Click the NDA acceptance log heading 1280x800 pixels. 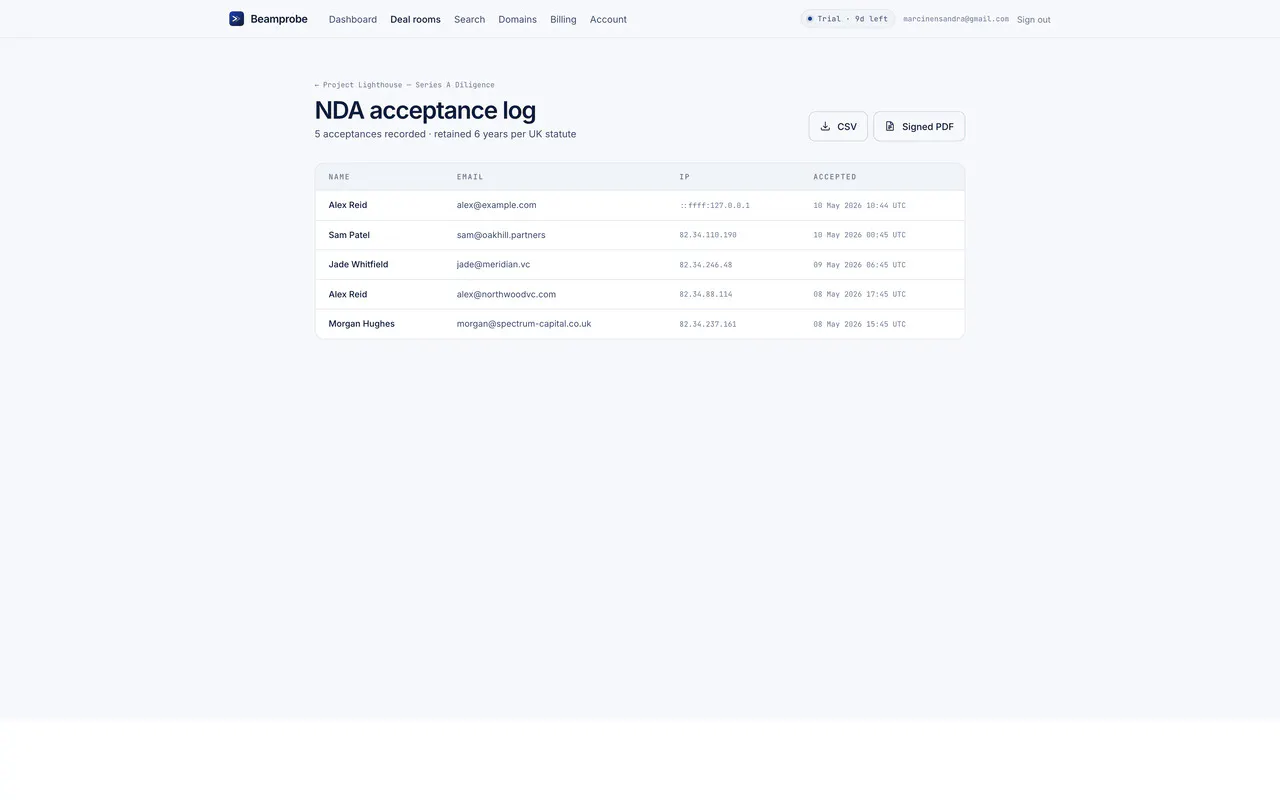[425, 110]
